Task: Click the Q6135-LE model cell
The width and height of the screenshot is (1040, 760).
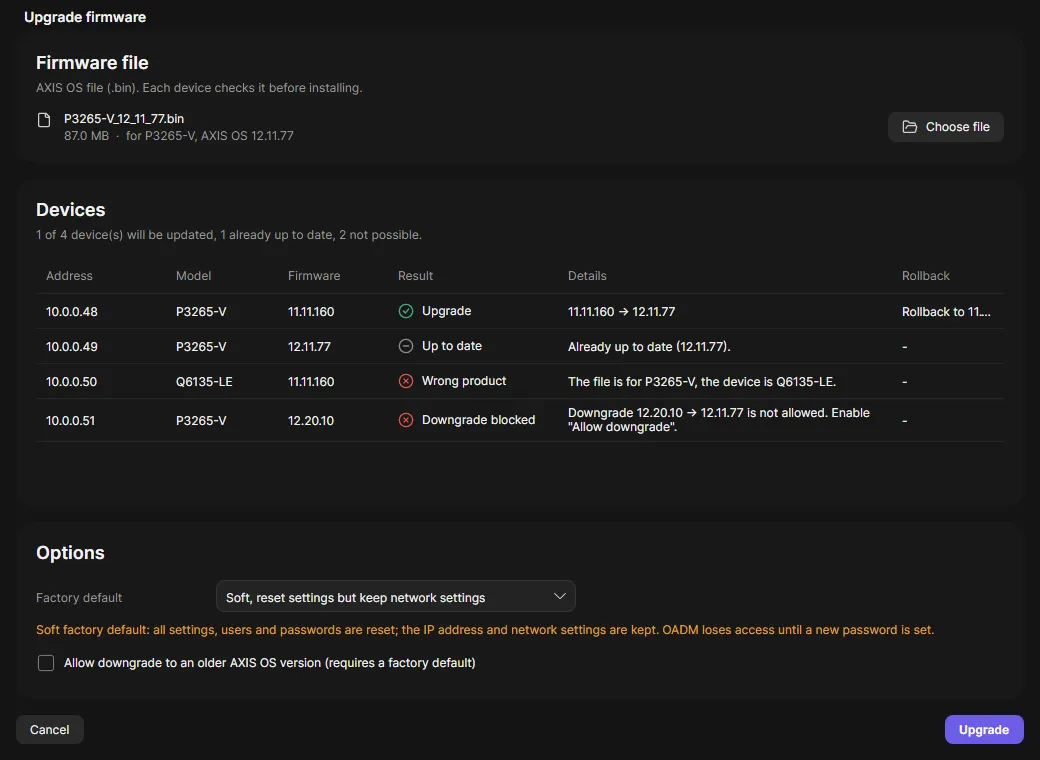Action: point(204,382)
